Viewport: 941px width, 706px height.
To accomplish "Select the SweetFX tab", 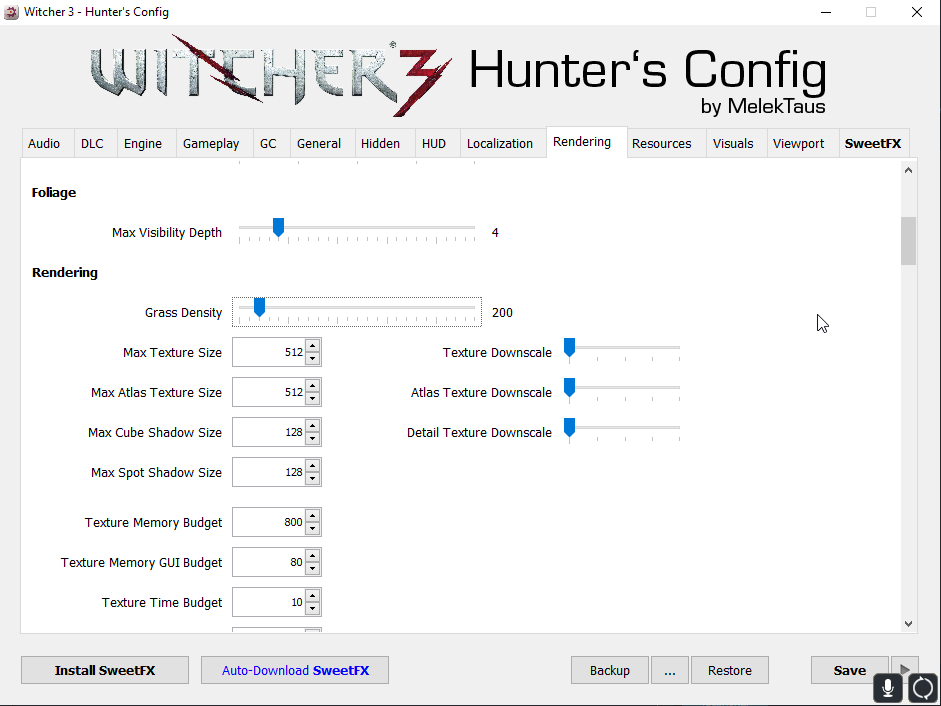I will point(873,143).
